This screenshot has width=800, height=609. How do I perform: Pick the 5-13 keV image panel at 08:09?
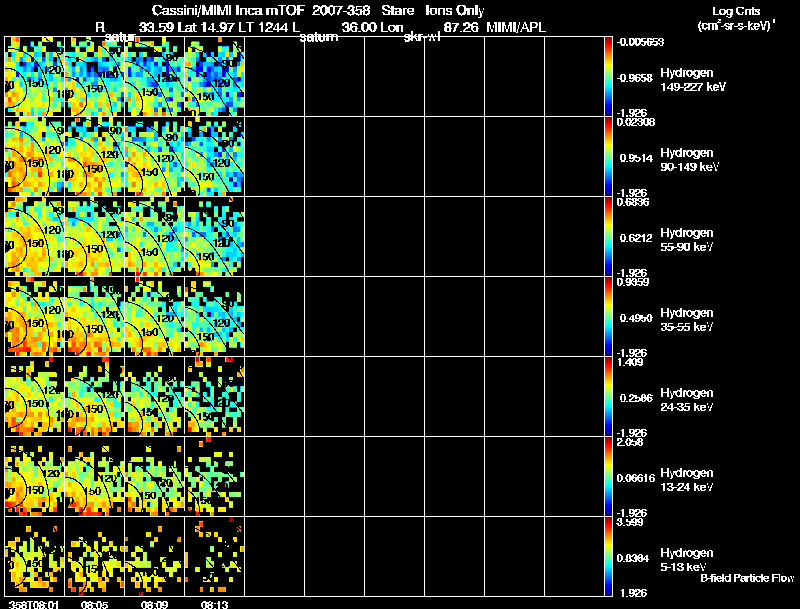155,557
